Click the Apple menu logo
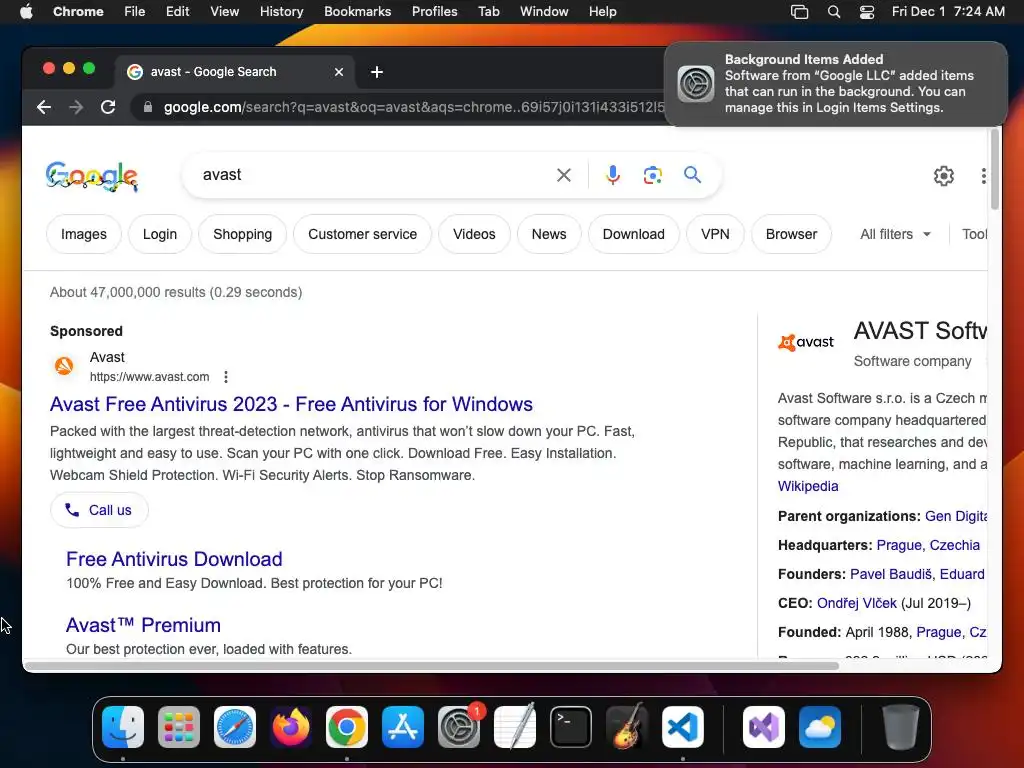The height and width of the screenshot is (768, 1024). 26,11
